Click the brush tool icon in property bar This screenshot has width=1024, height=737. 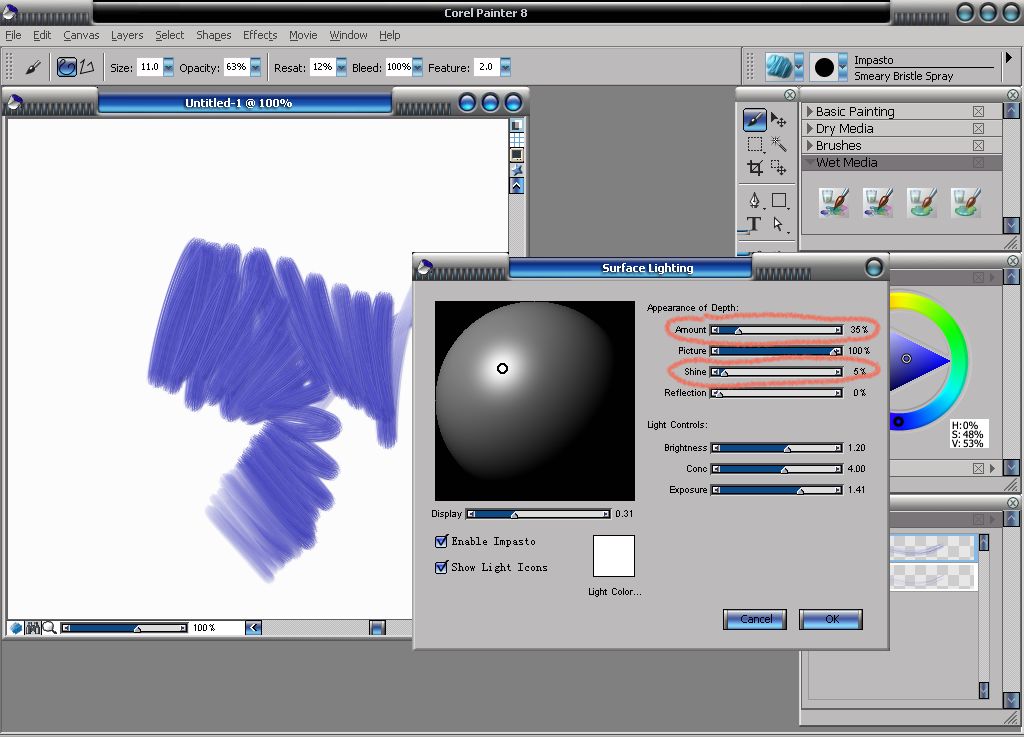pos(33,67)
